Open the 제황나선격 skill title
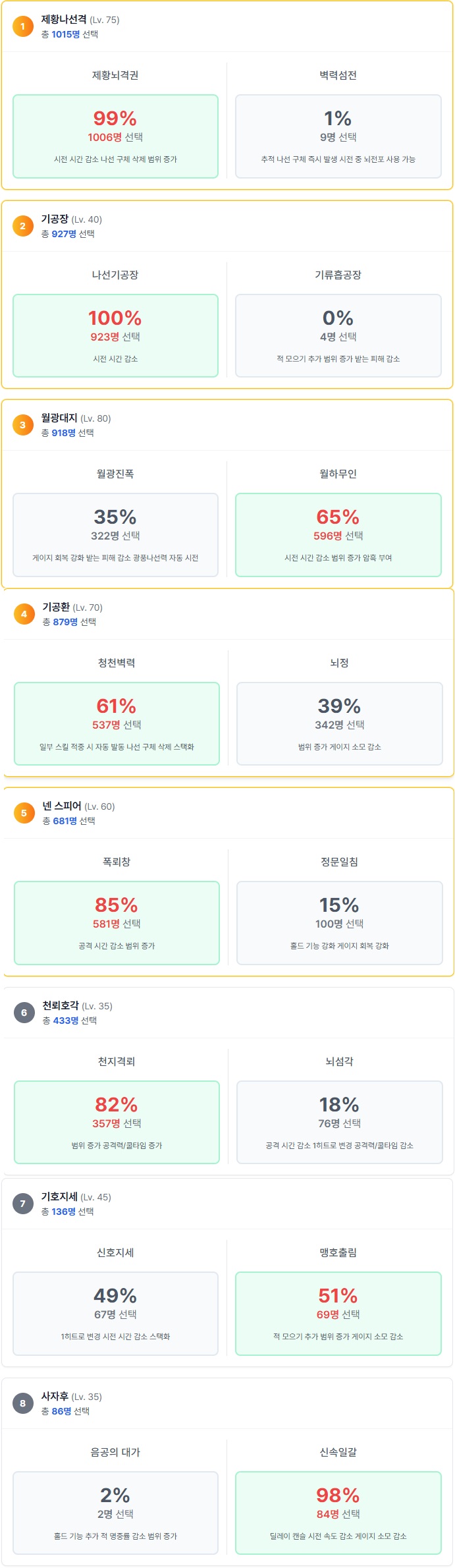455x1568 pixels. tap(64, 20)
